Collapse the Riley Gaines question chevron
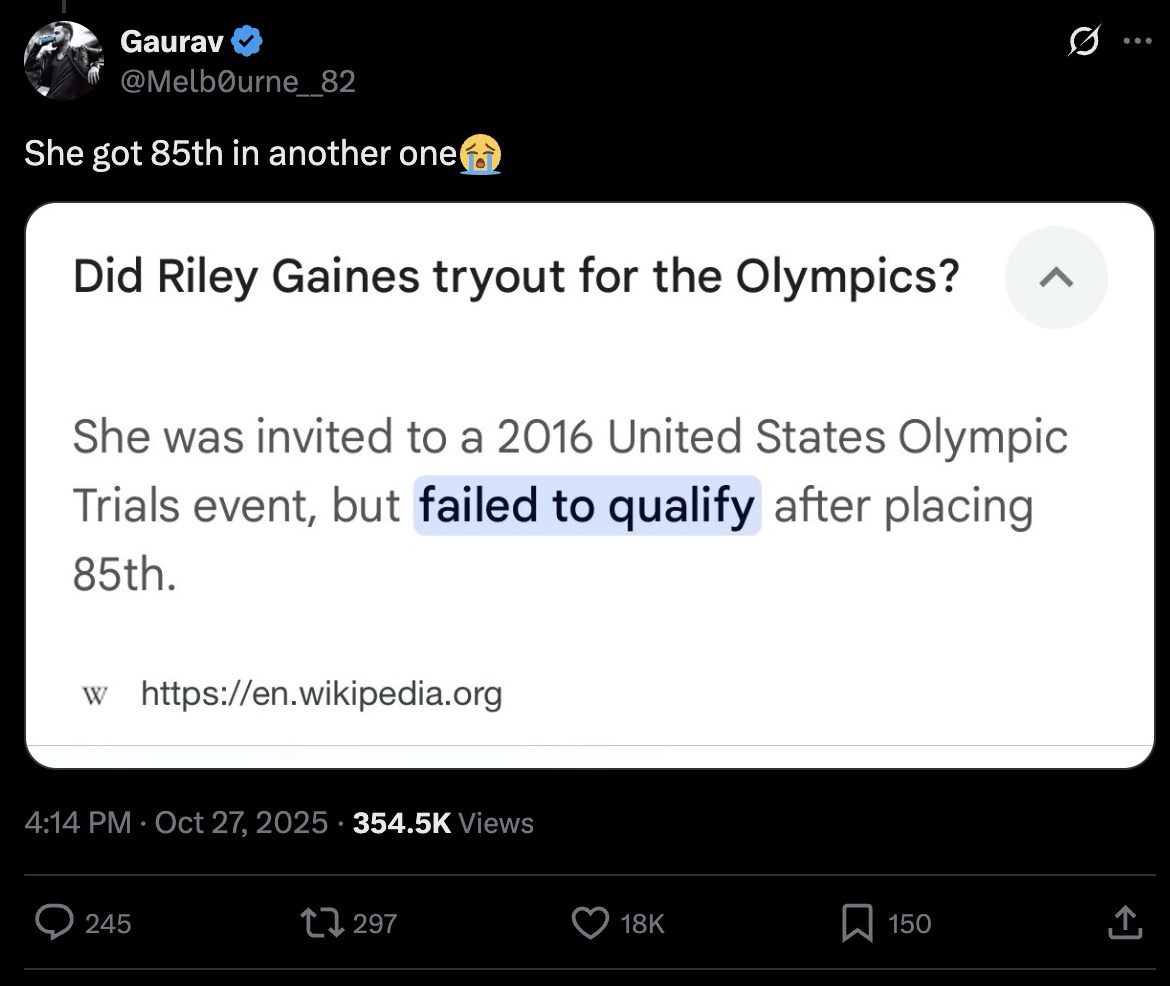 tap(1056, 277)
